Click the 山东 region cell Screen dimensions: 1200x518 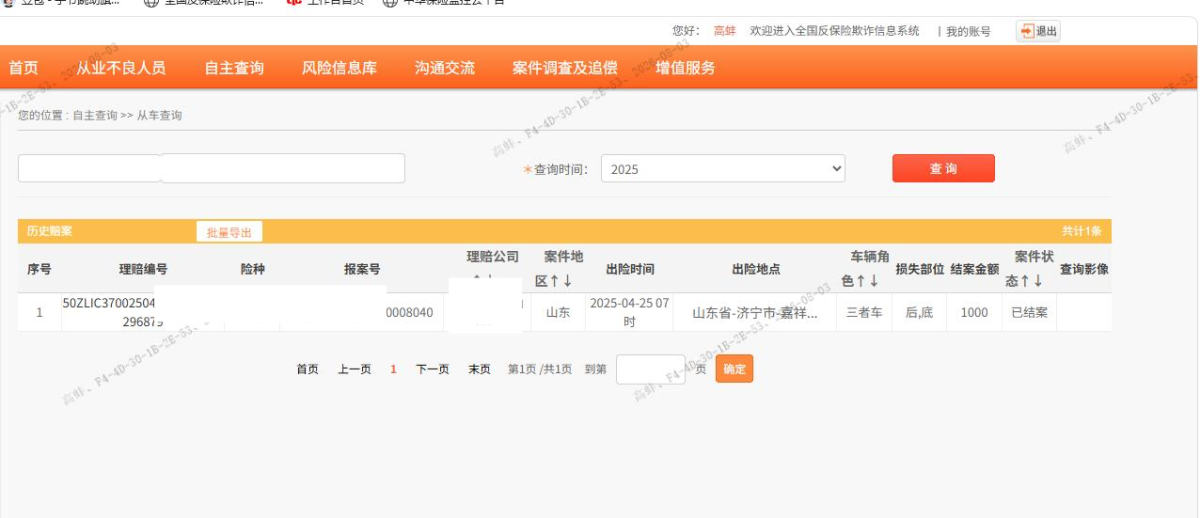[558, 312]
